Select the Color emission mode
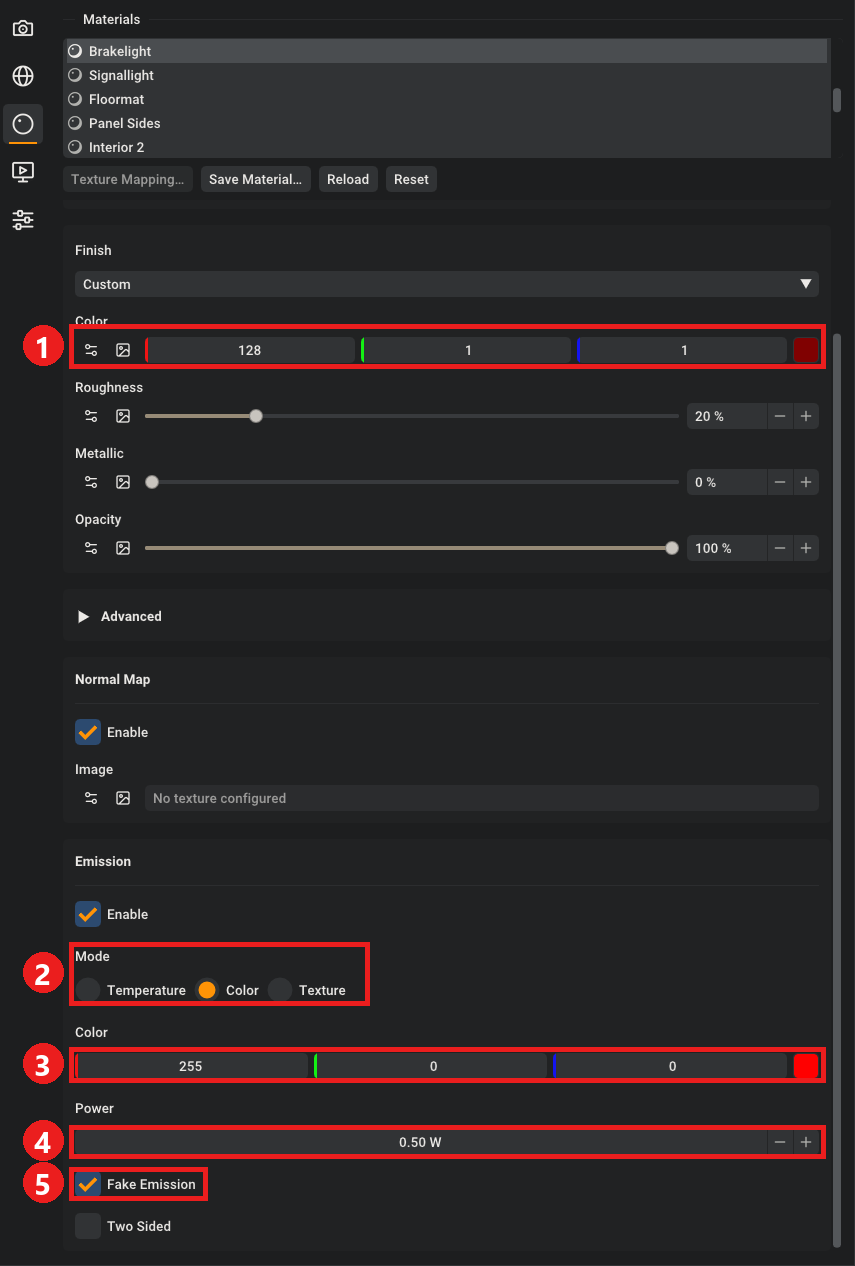 tap(207, 990)
